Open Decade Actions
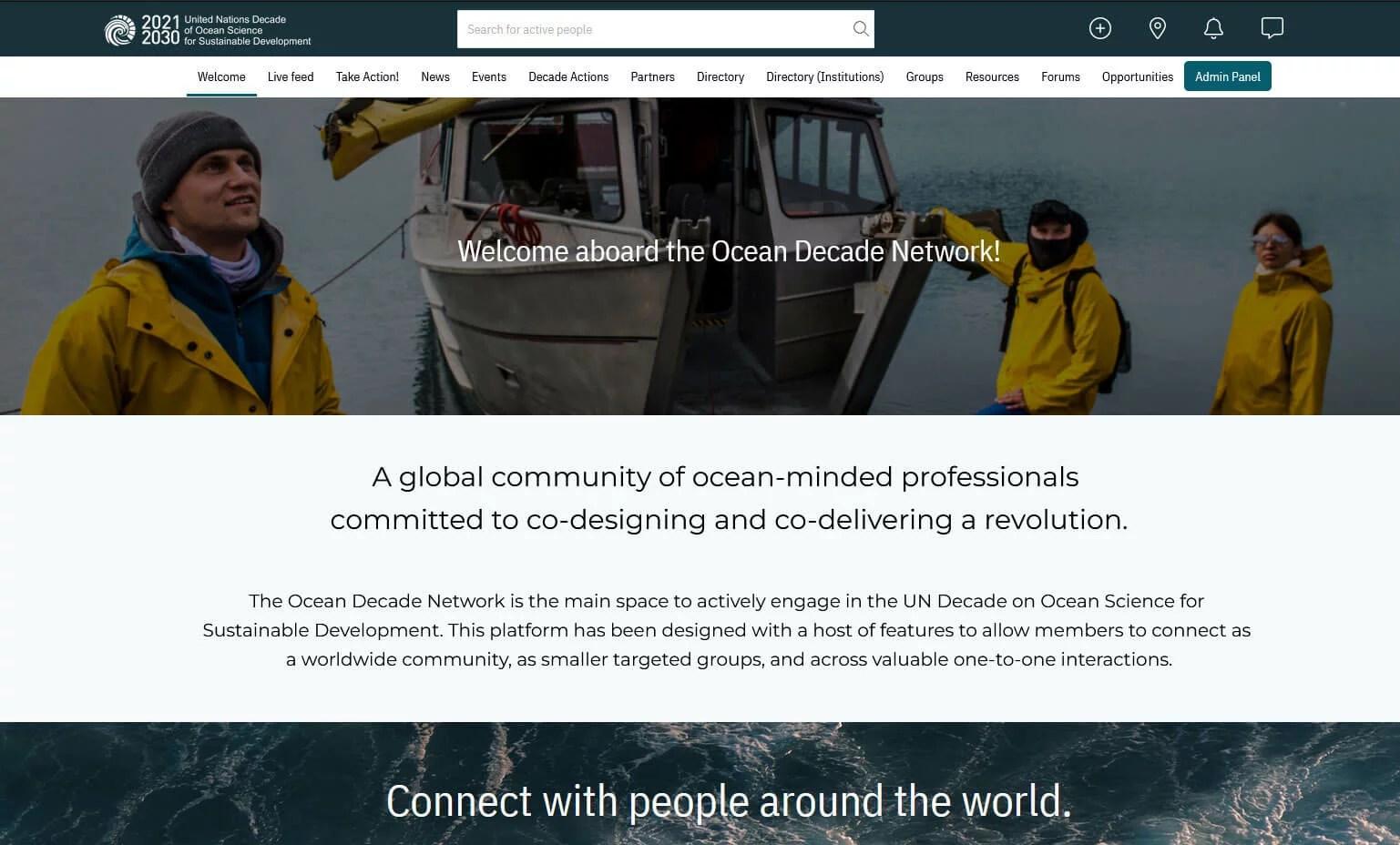The height and width of the screenshot is (845, 1400). (x=568, y=76)
